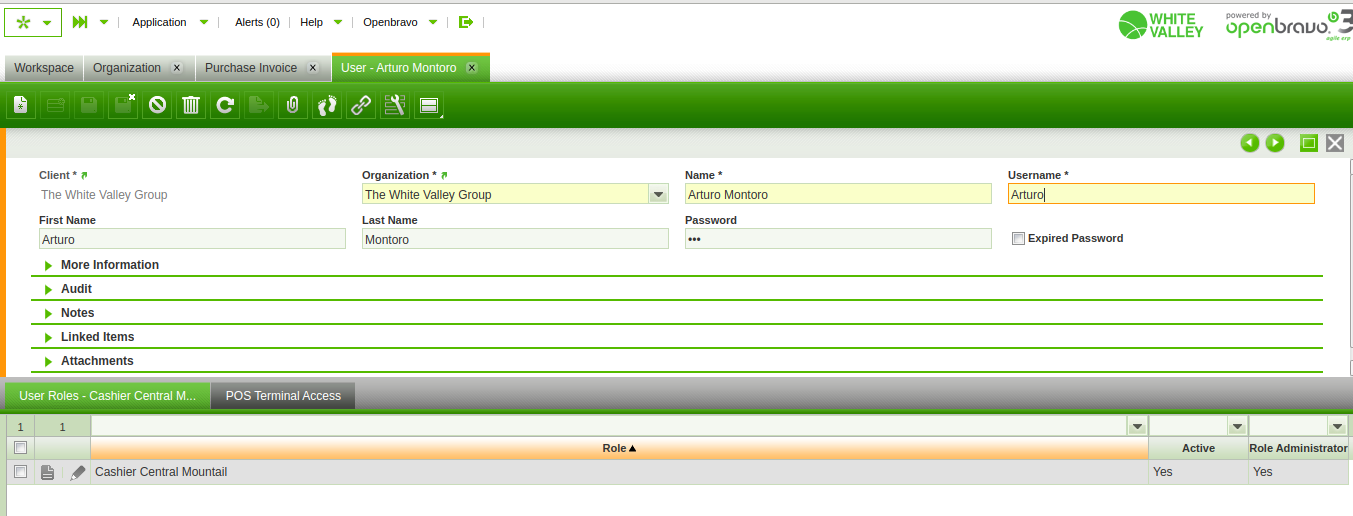The width and height of the screenshot is (1353, 516).
Task: Edit Cashier Central Mountail row with pencil
Action: (77, 472)
